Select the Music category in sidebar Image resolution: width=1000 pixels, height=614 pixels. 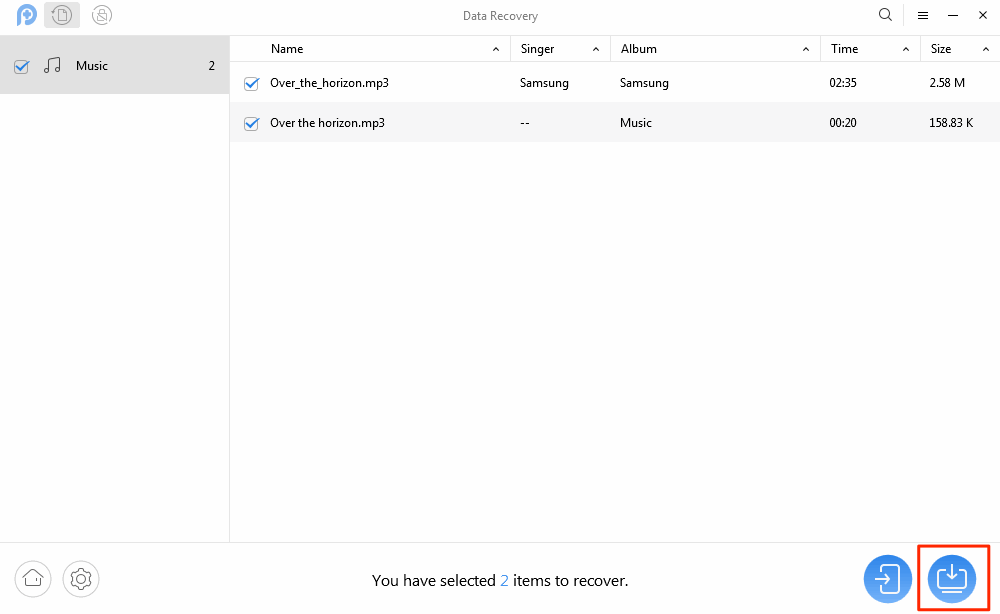click(x=114, y=66)
